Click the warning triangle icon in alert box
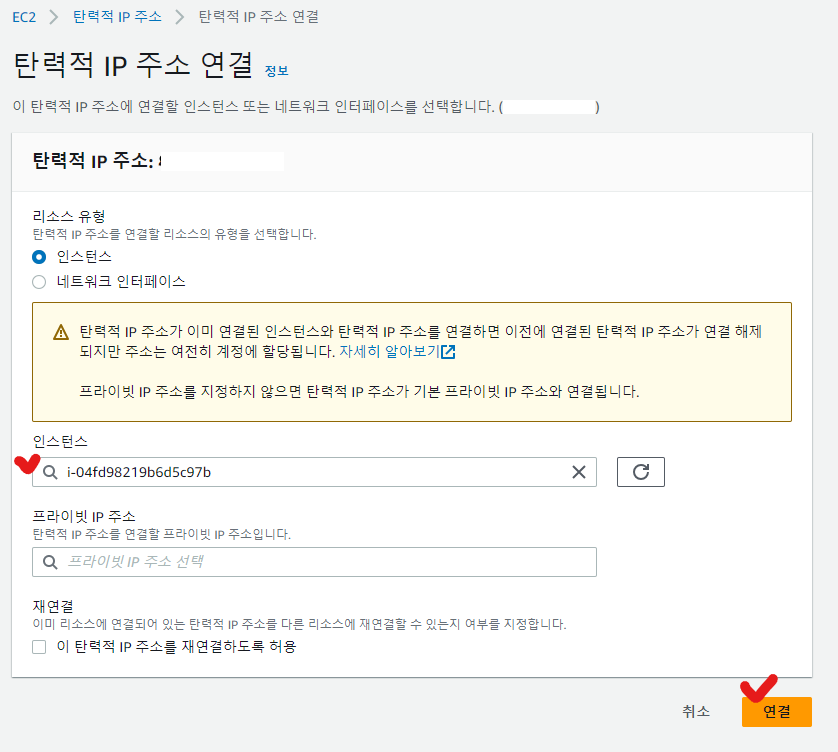The height and width of the screenshot is (752, 838). point(61,333)
